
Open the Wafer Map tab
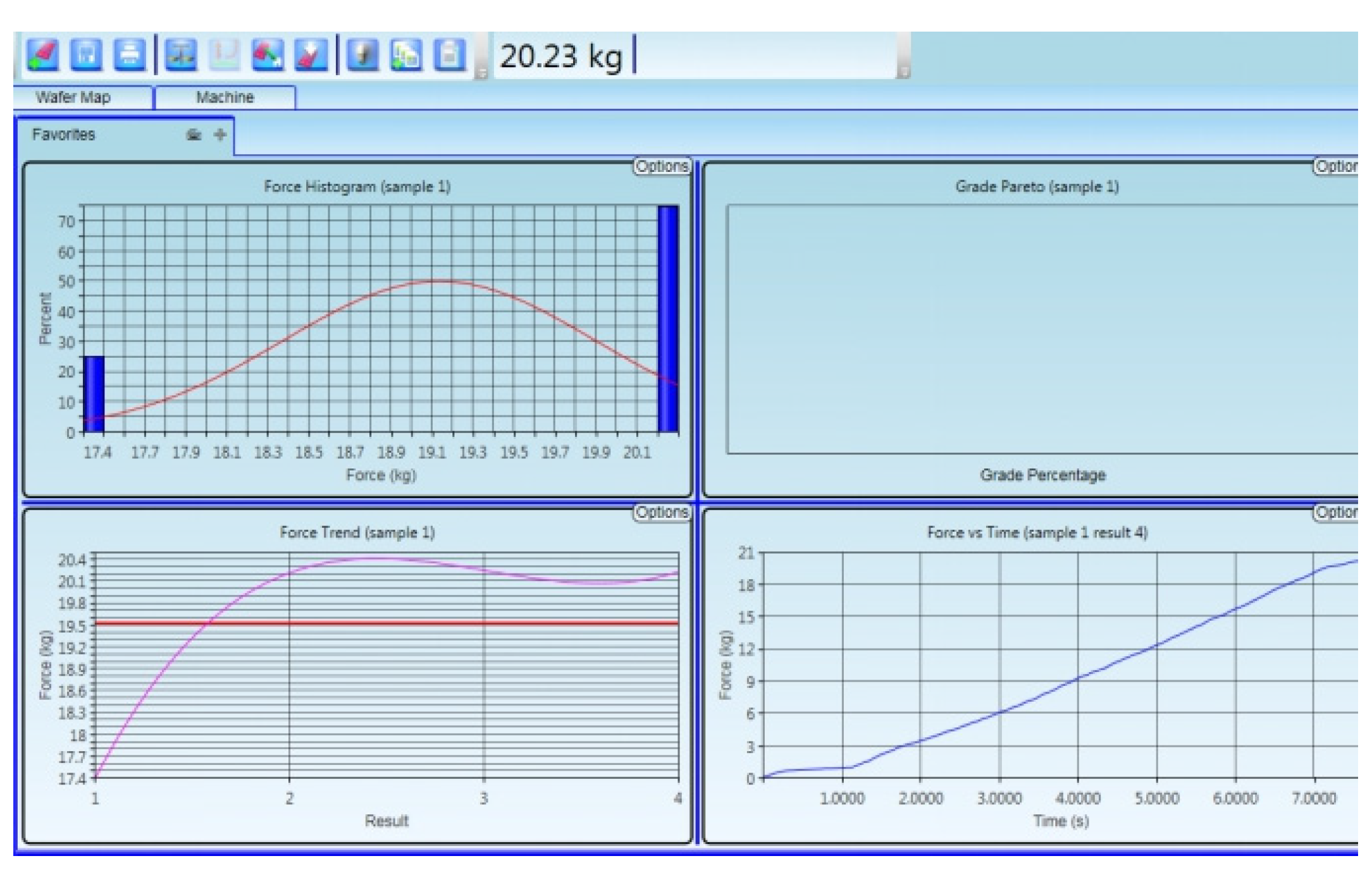[73, 97]
